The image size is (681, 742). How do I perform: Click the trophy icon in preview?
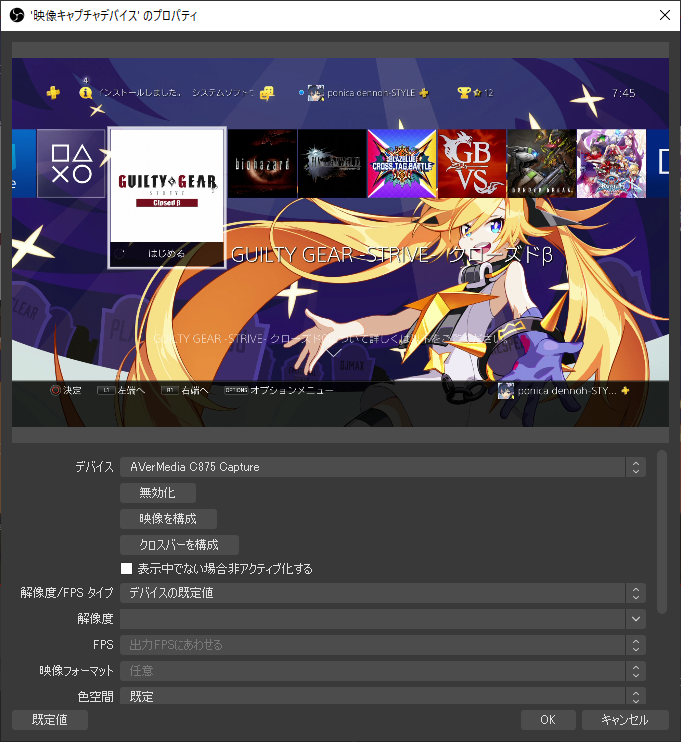464,93
